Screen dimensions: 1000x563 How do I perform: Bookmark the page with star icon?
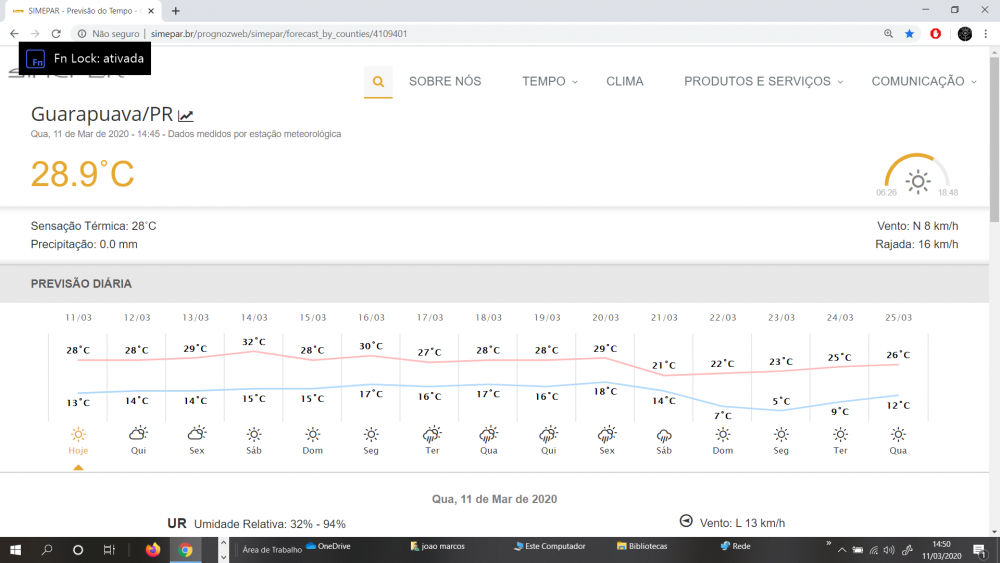pyautogui.click(x=909, y=33)
